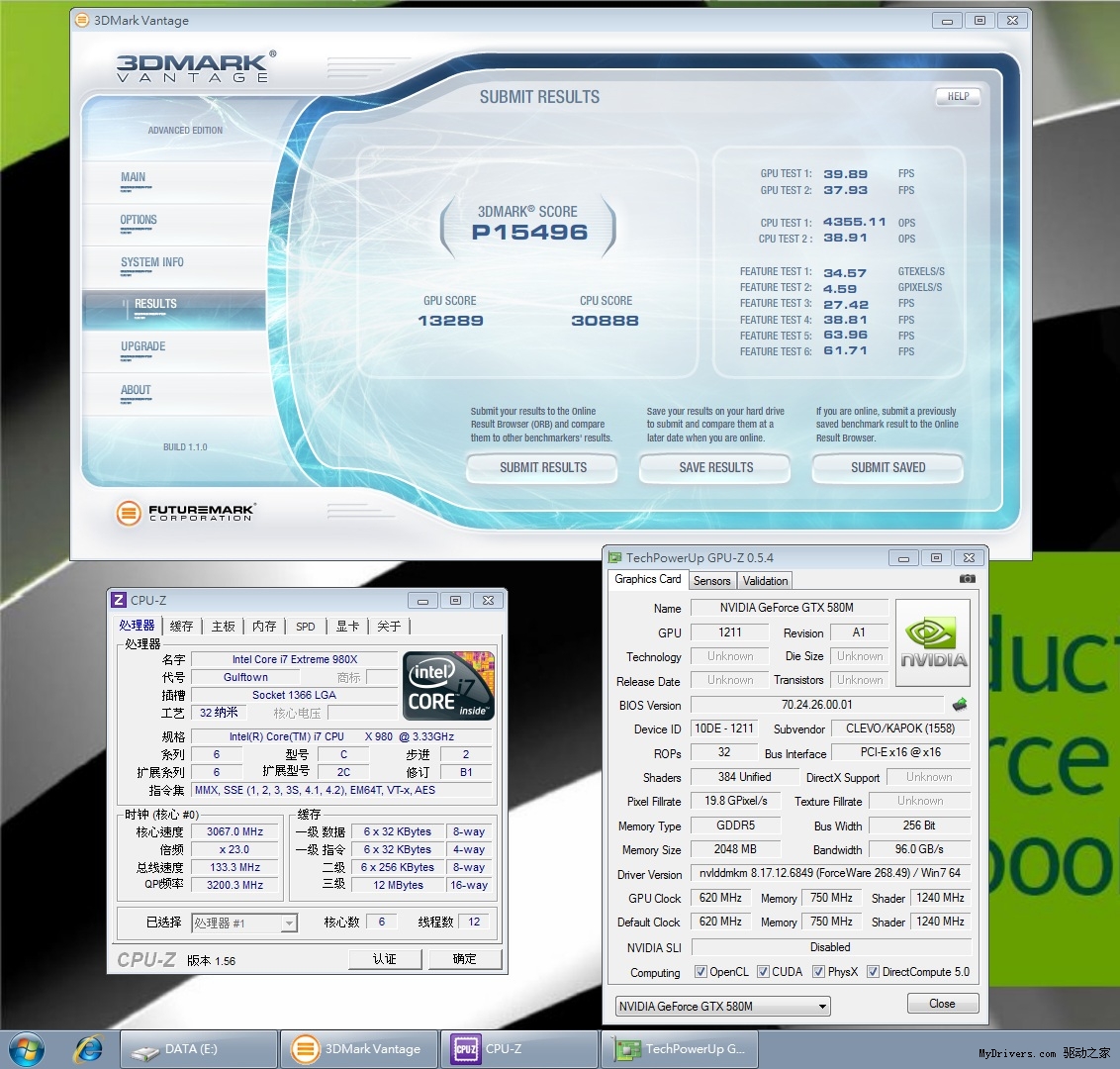Click the Intel Core i7 logo
Image resolution: width=1120 pixels, height=1069 pixels.
coord(449,684)
